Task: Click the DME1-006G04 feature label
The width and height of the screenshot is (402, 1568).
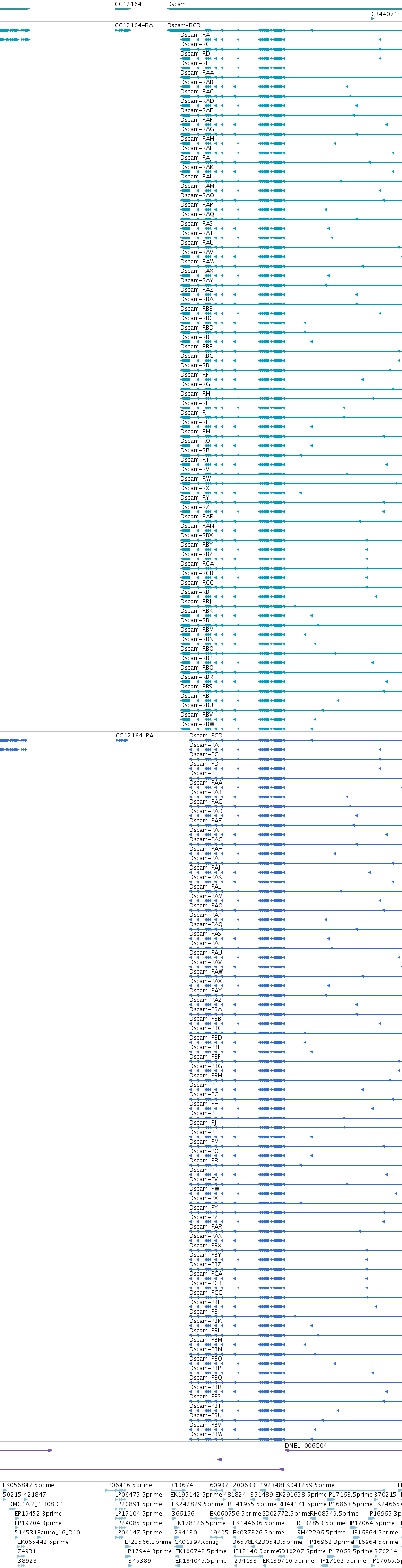Action: tap(306, 1446)
